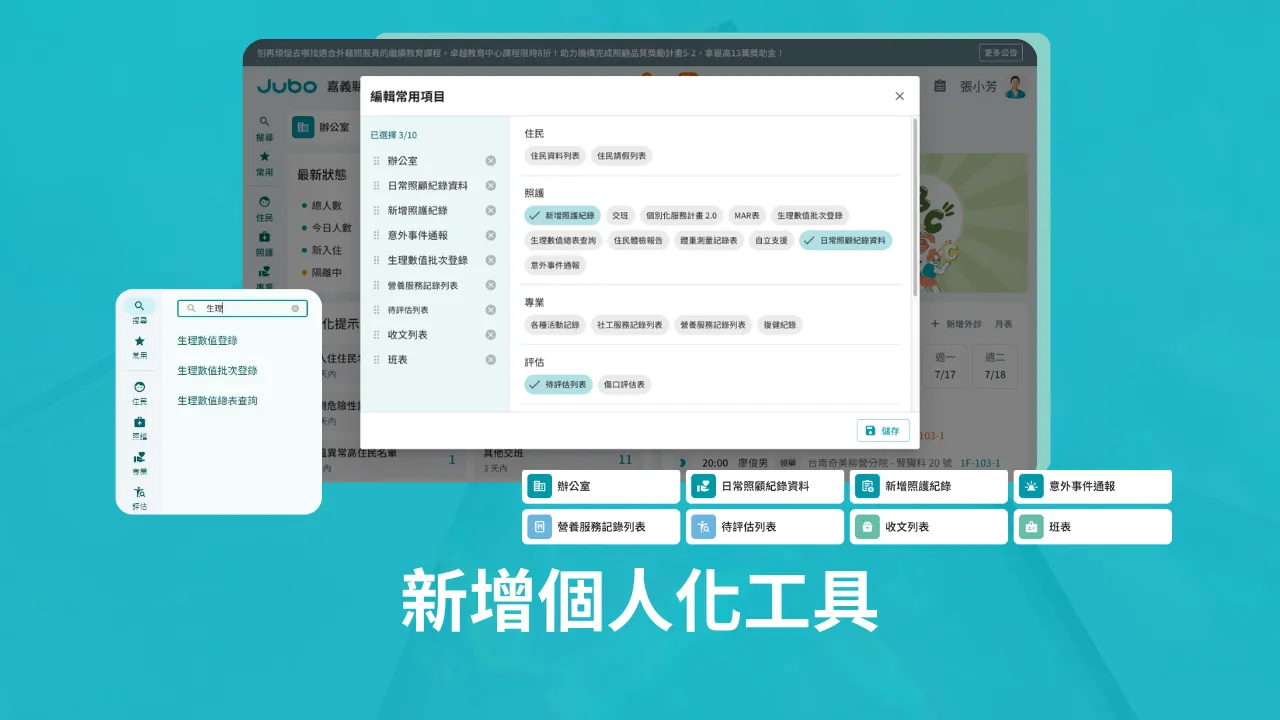Screen dimensions: 1280x720
Task: Click the search field containing 生理
Action: tap(240, 309)
